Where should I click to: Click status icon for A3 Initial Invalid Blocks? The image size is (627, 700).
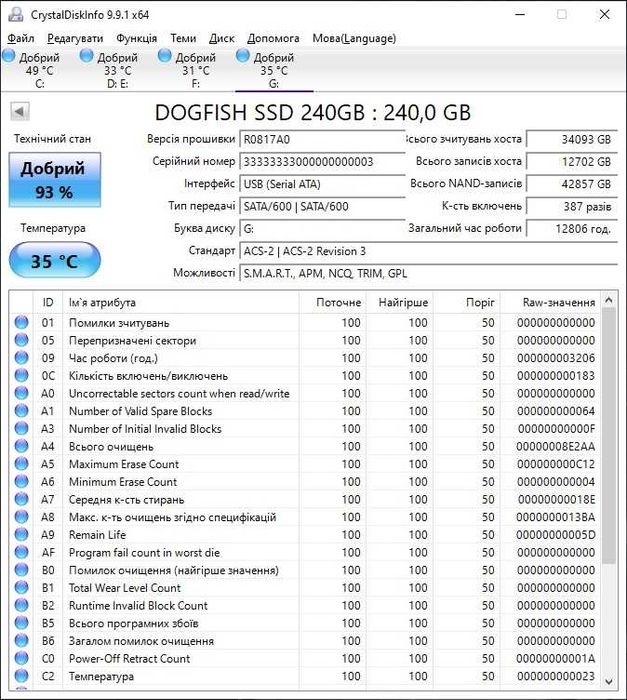pos(21,429)
